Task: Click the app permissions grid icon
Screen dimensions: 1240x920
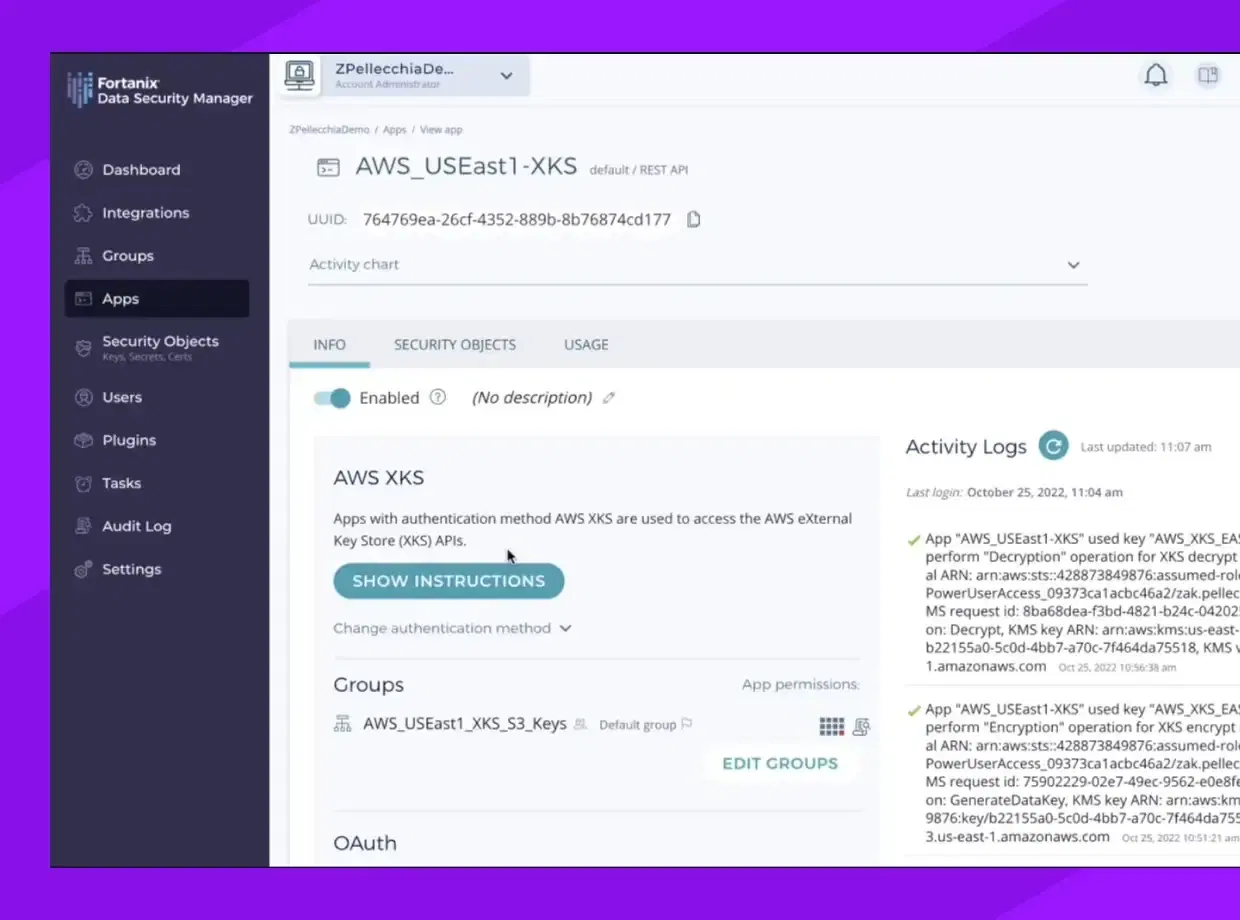Action: [x=832, y=727]
